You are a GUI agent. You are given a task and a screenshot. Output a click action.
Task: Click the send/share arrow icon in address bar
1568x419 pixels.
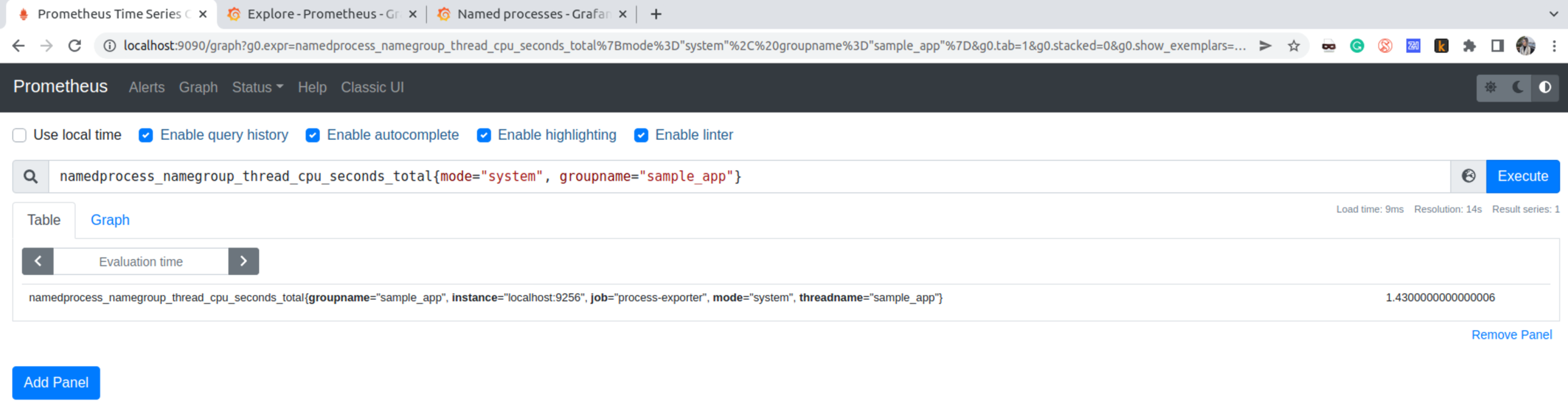coord(1265,46)
